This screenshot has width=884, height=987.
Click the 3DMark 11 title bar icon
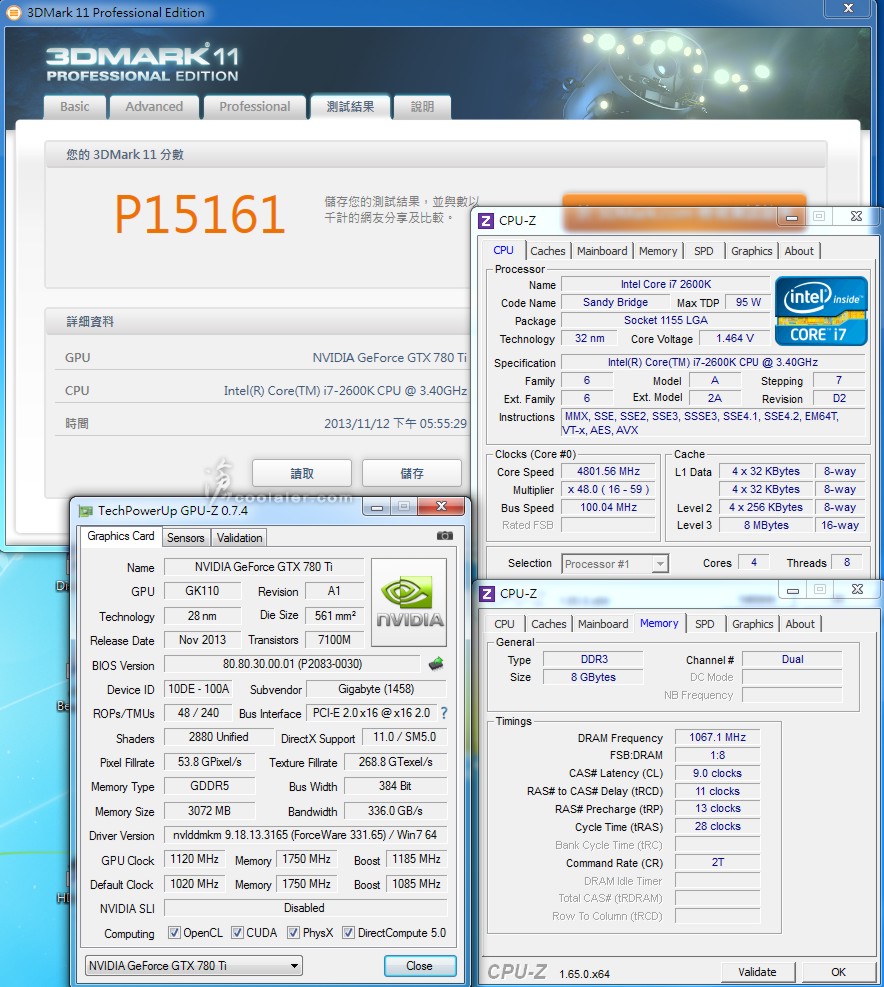[x=13, y=12]
